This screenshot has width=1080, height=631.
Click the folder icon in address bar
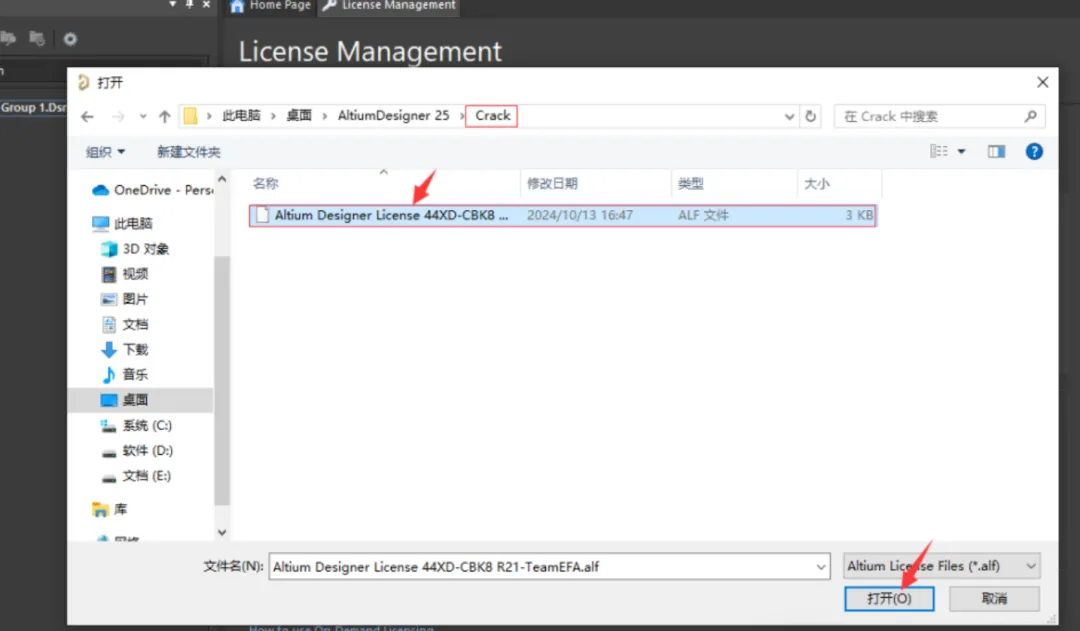[x=190, y=116]
